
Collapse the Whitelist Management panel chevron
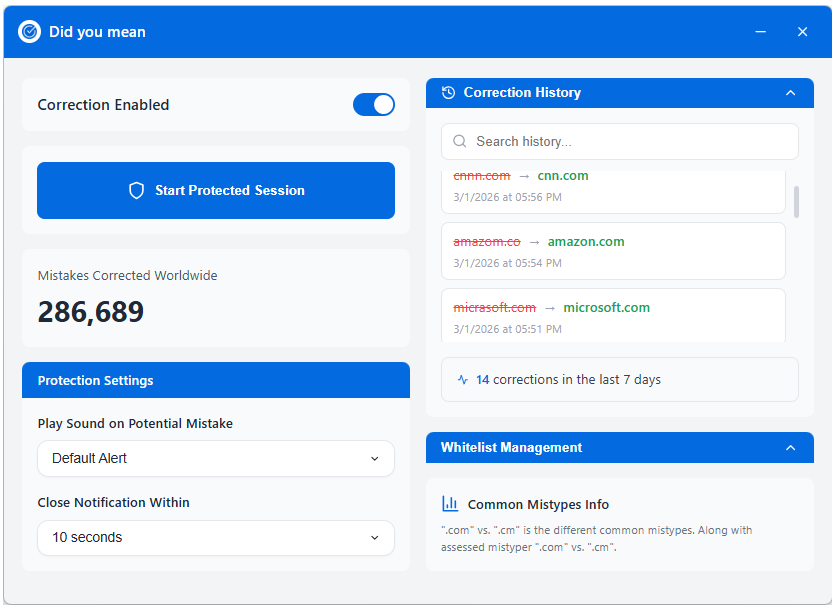point(791,448)
